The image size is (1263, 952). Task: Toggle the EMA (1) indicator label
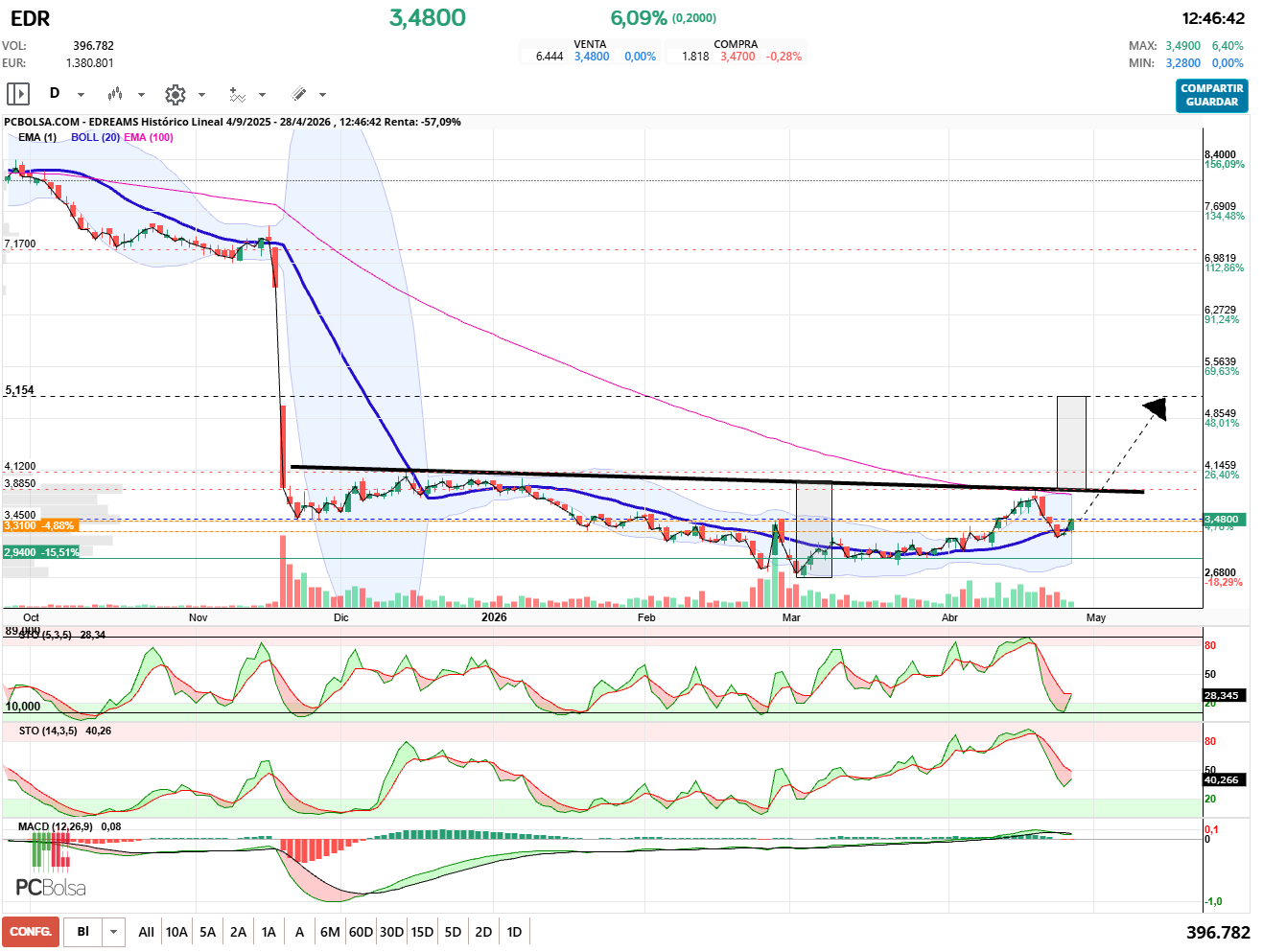pyautogui.click(x=37, y=137)
